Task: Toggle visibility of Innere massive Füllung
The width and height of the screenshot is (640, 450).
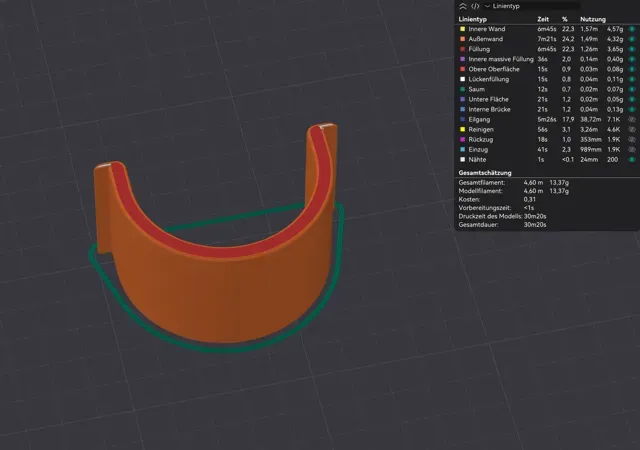Action: click(632, 59)
